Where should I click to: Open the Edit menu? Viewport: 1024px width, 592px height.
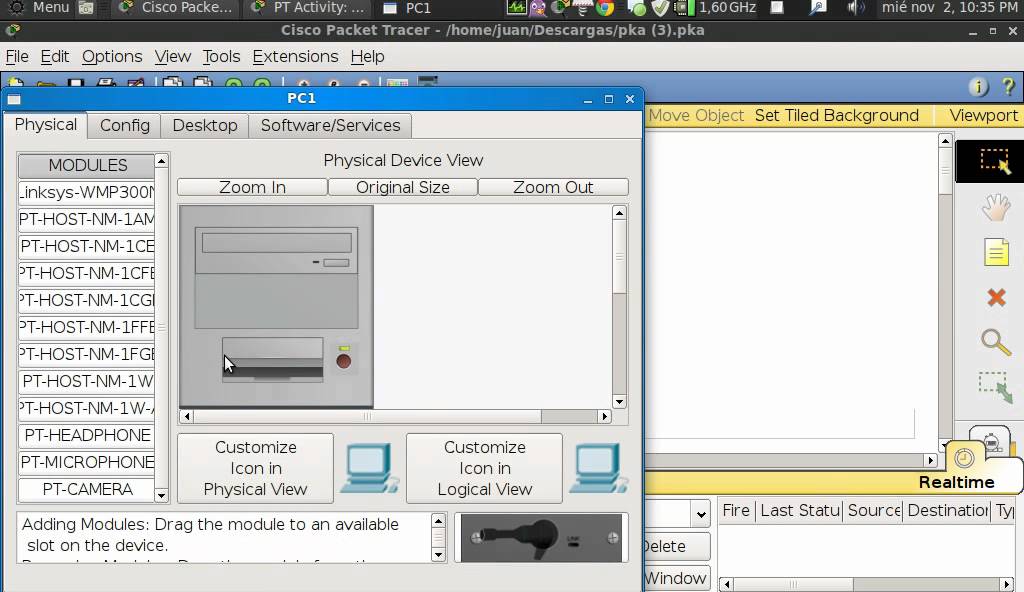click(54, 57)
